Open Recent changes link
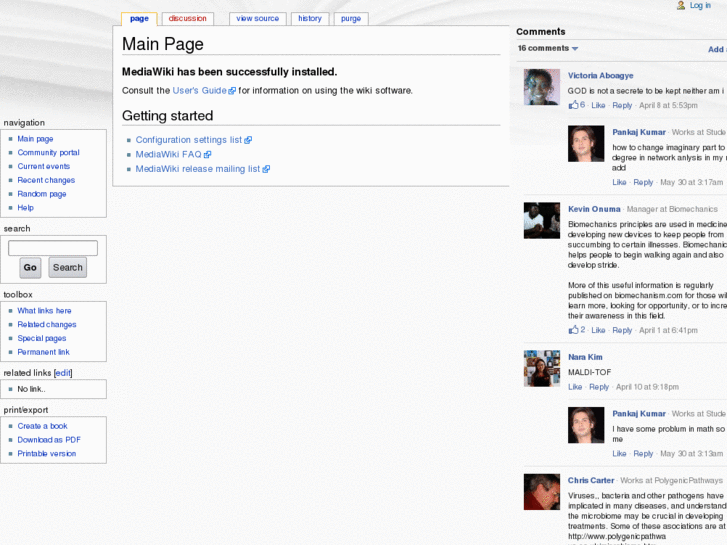The image size is (727, 545). click(46, 180)
